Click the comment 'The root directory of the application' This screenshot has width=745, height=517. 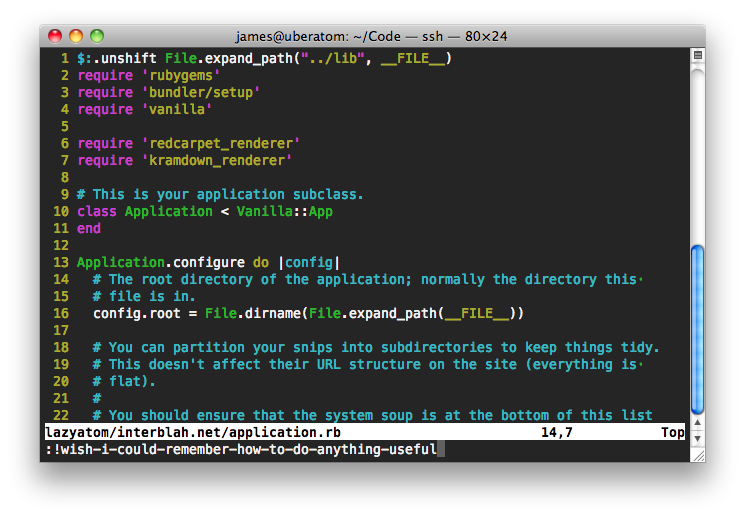(x=259, y=279)
